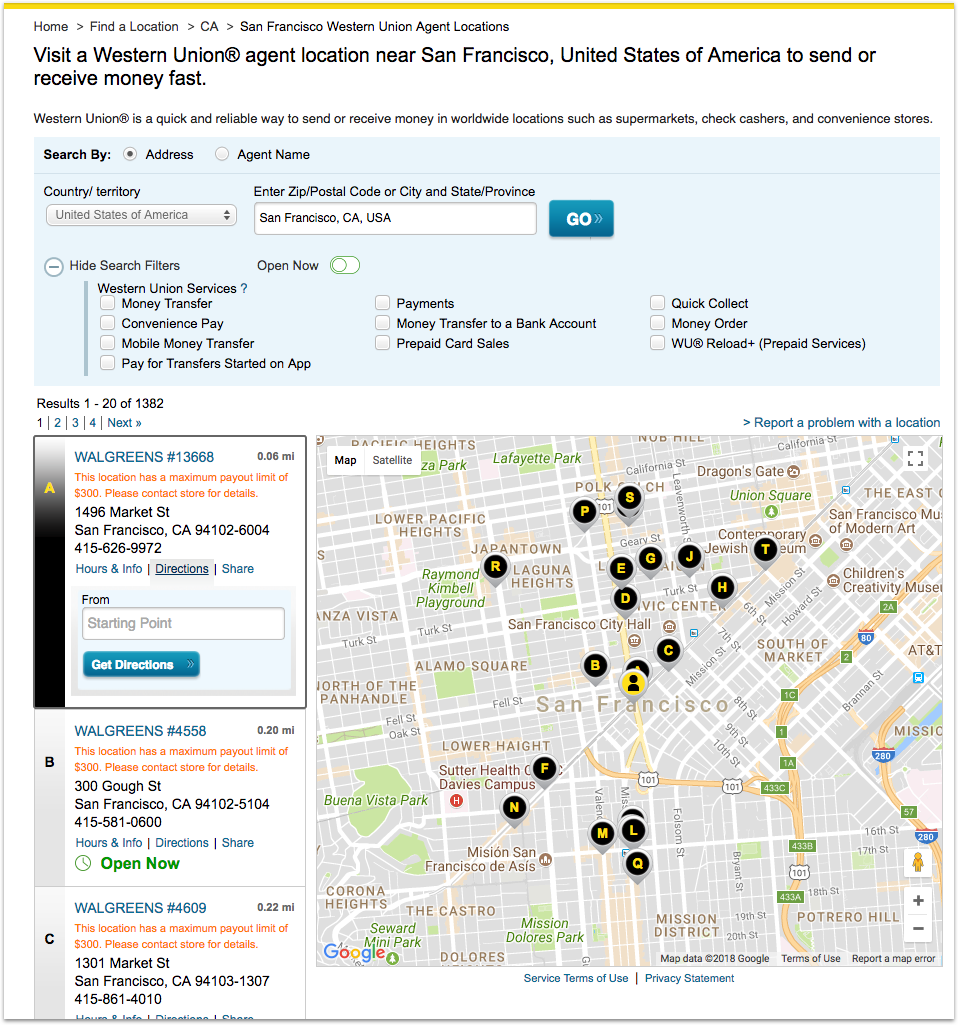
Task: Click map marker J
Action: pos(689,557)
